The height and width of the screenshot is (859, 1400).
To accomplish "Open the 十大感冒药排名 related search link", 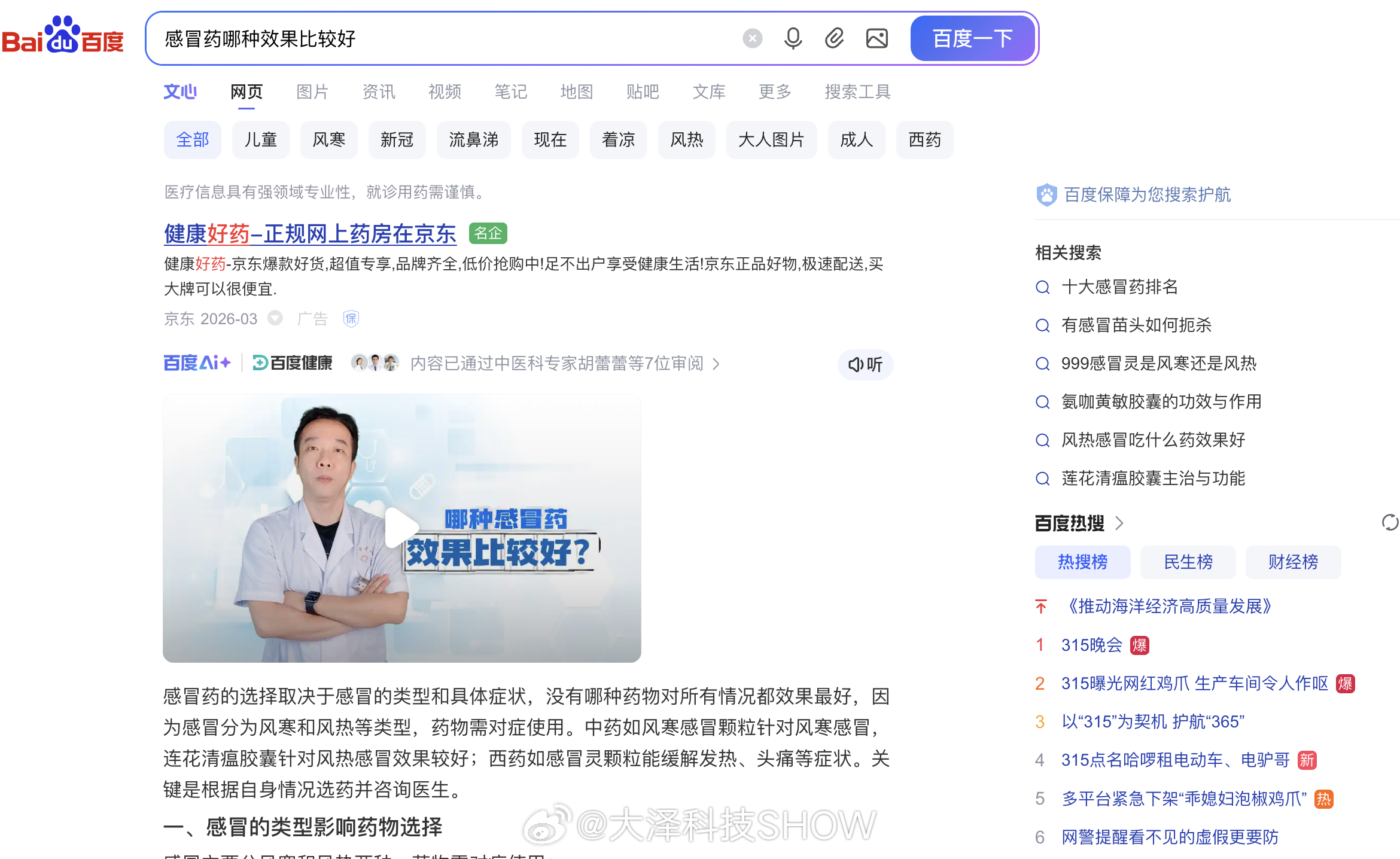I will click(1119, 287).
